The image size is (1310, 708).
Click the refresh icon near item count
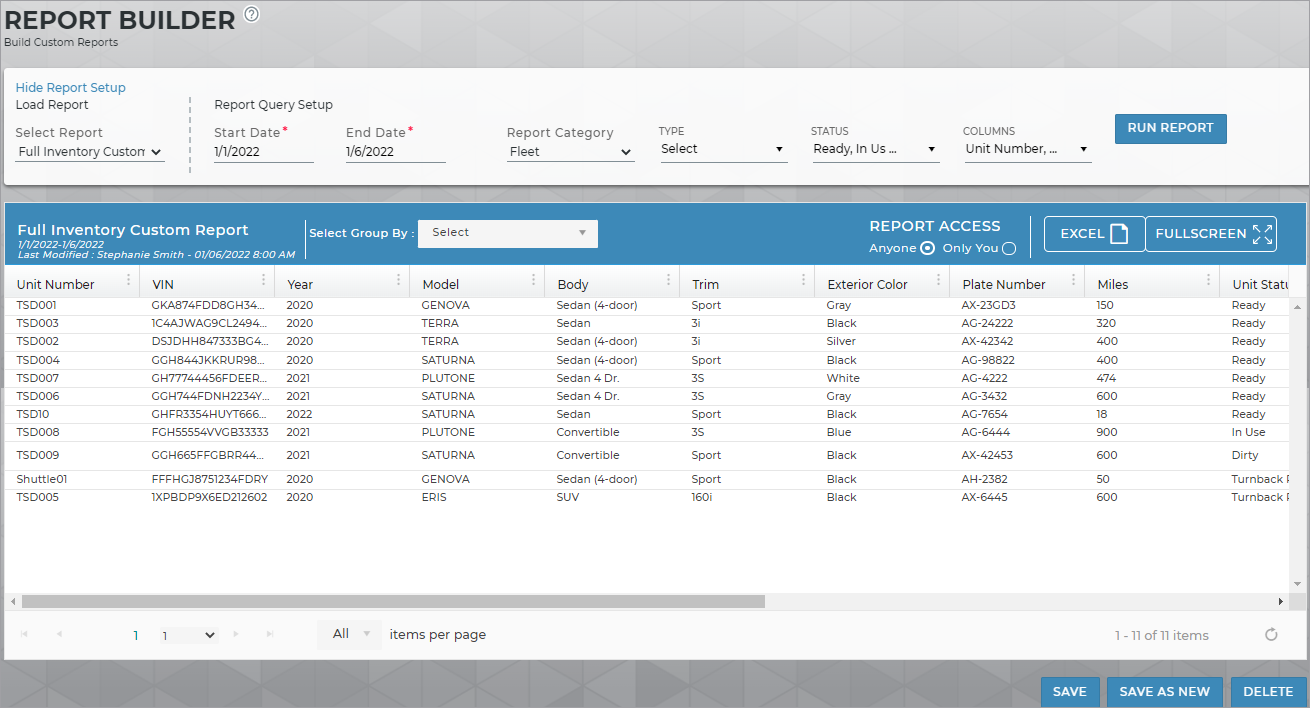point(1271,635)
